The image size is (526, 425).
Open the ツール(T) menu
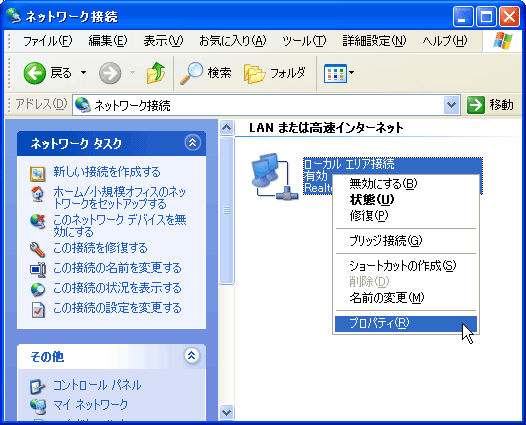(x=304, y=41)
